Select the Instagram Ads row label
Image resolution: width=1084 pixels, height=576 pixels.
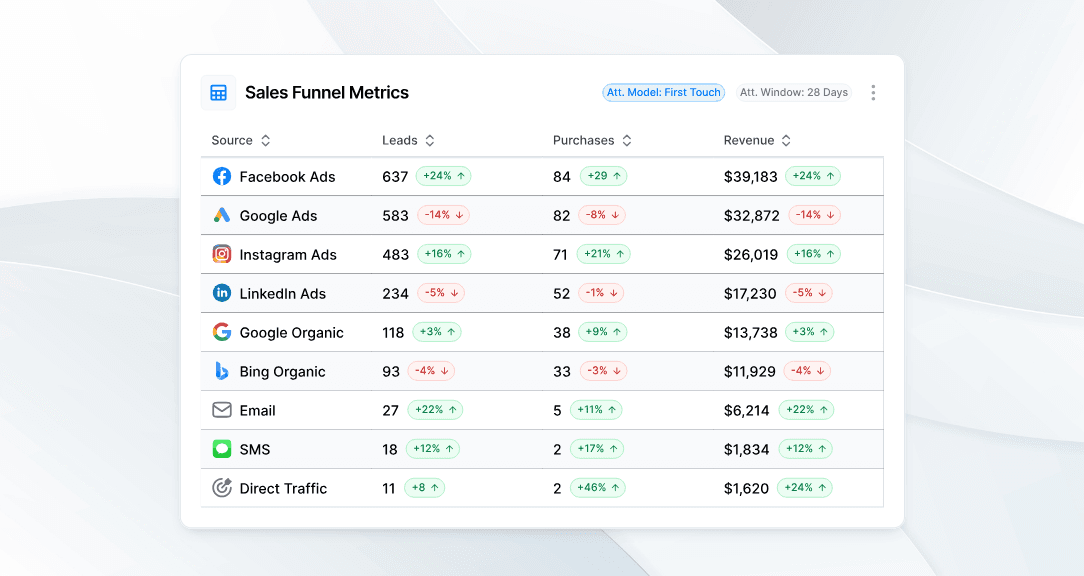point(288,254)
